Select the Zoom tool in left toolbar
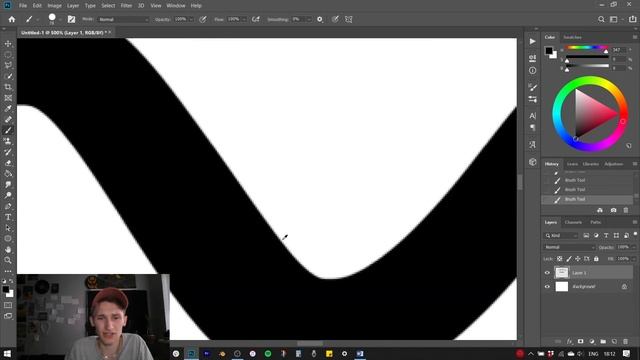This screenshot has width=640, height=360. coord(8,260)
